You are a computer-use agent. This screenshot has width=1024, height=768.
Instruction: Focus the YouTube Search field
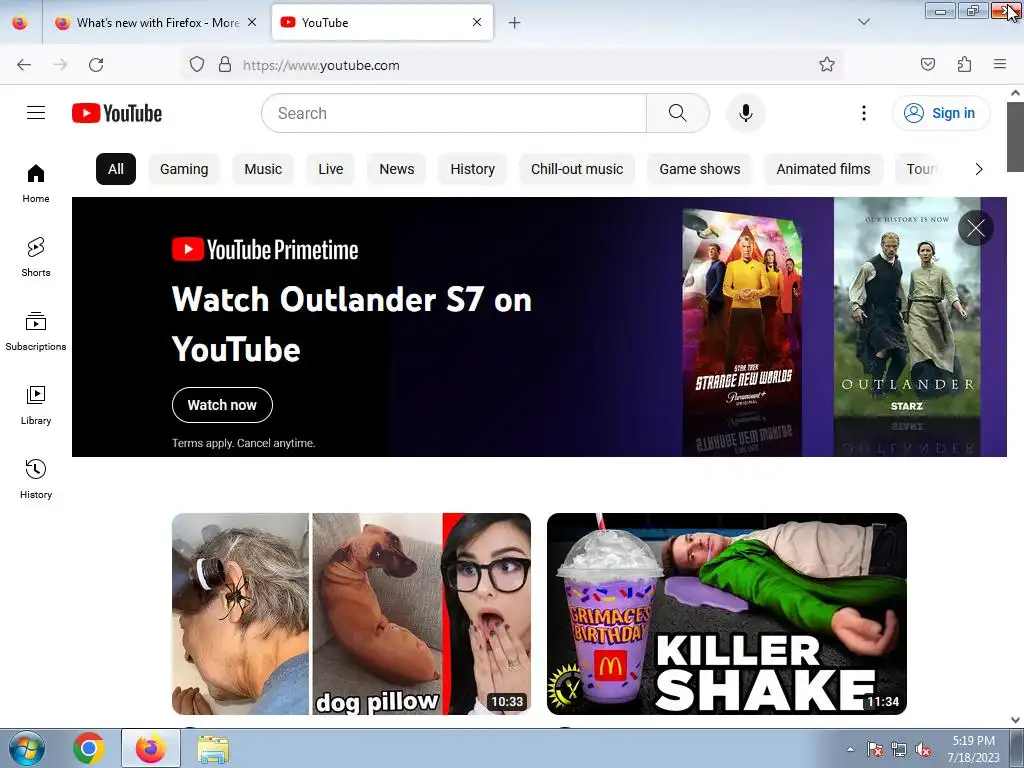(454, 113)
